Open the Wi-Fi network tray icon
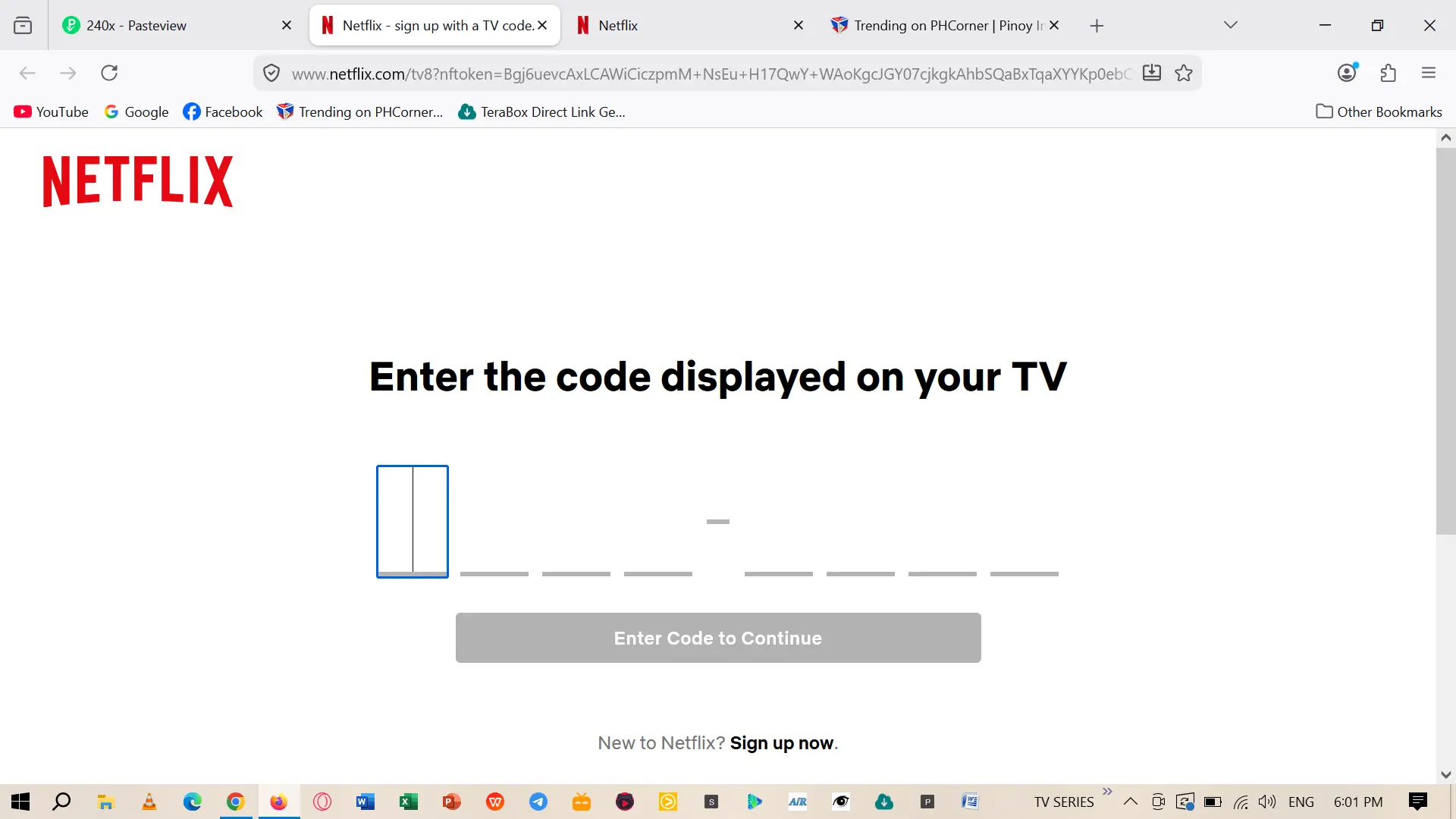Viewport: 1456px width, 819px height. click(1241, 802)
